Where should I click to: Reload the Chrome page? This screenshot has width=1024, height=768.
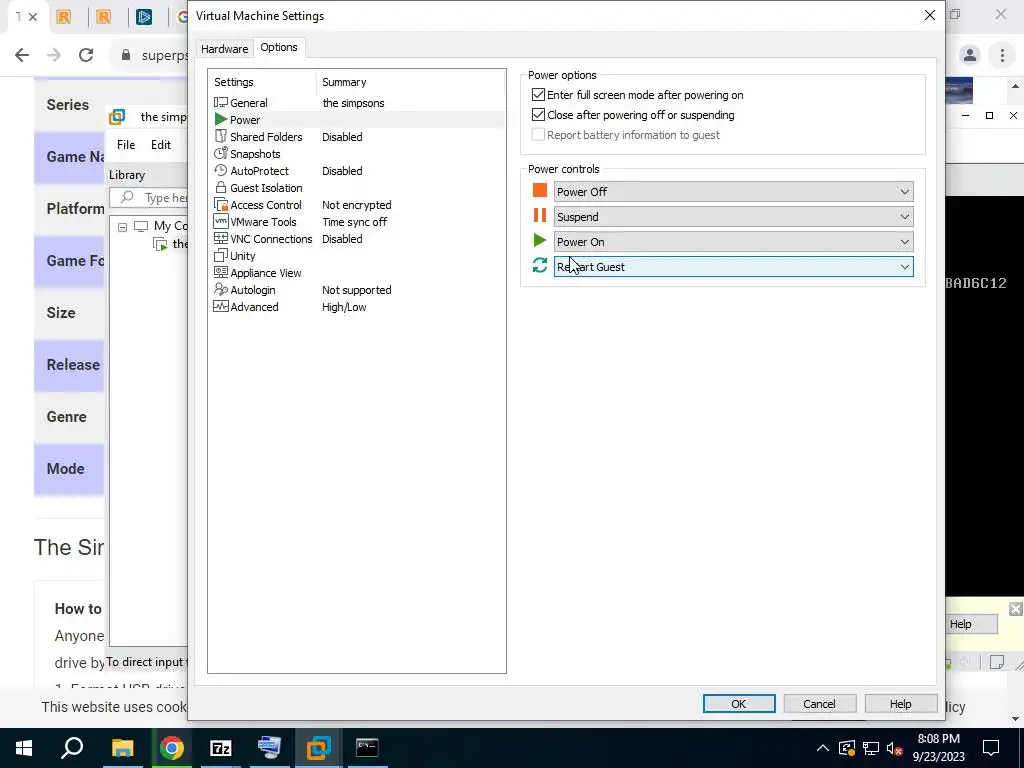point(86,55)
